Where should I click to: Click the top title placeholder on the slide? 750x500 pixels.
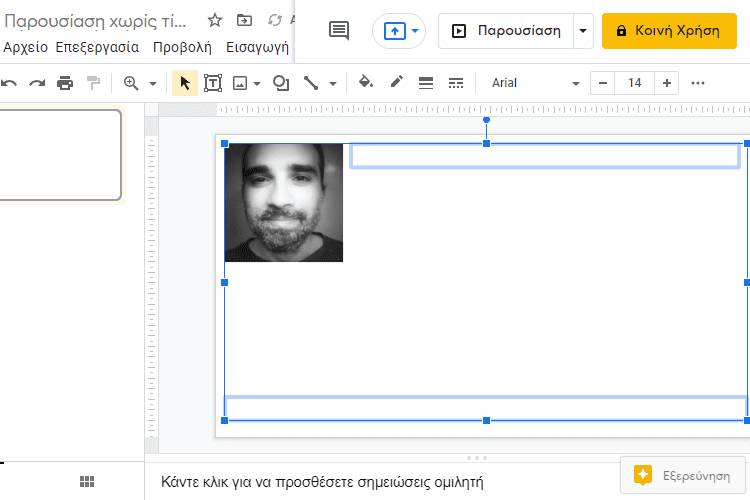tap(545, 156)
